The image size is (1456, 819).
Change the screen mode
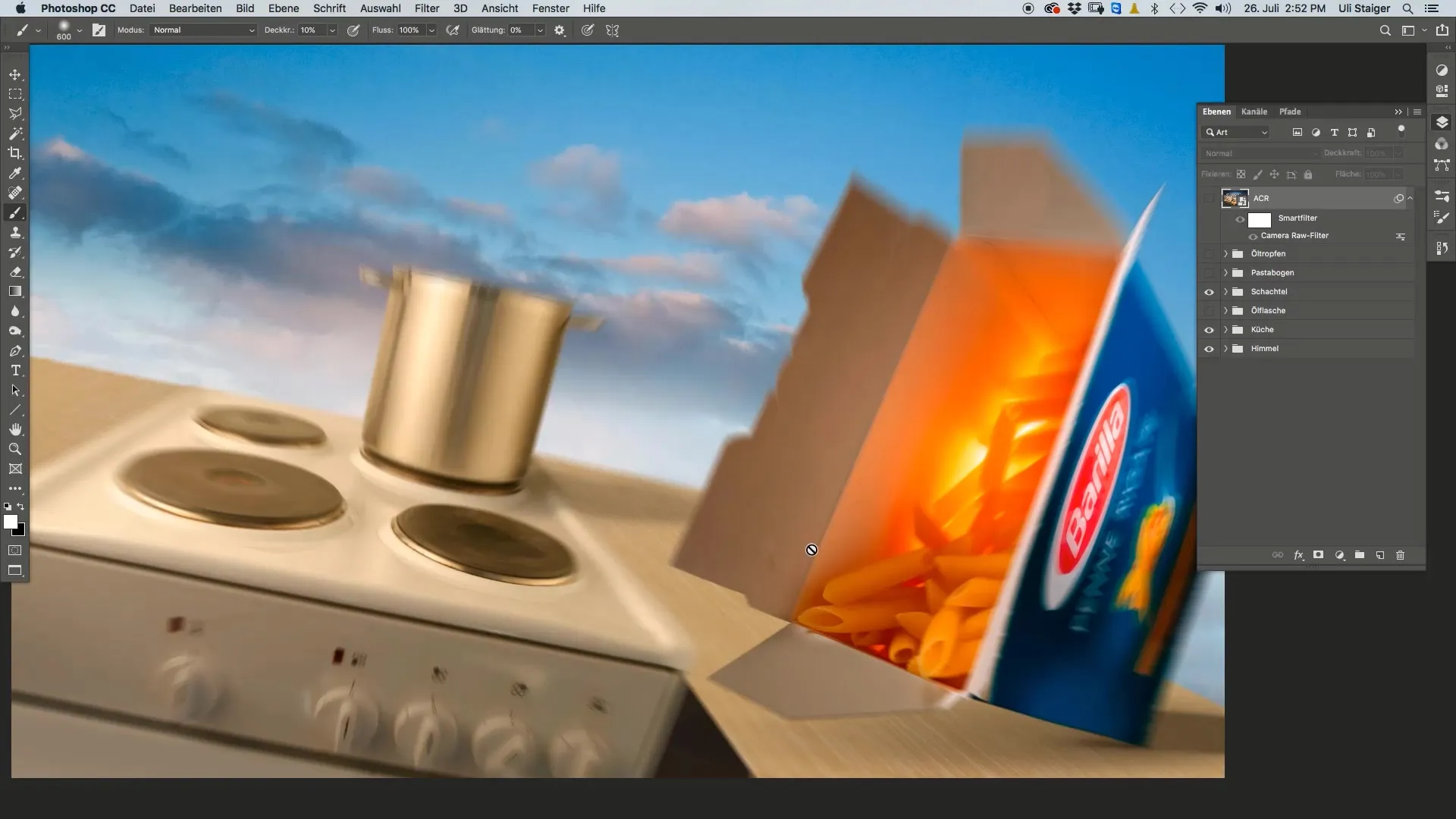coord(15,570)
